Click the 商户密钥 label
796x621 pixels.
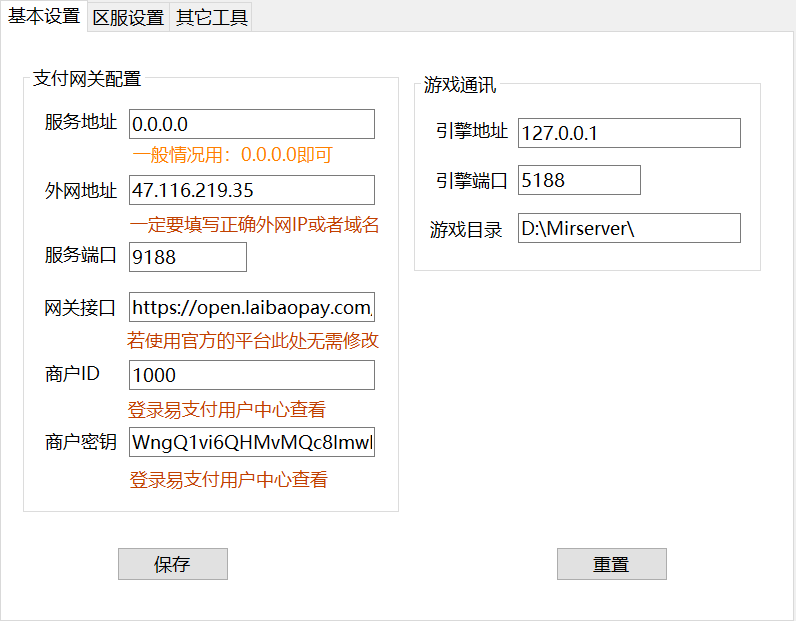click(81, 442)
